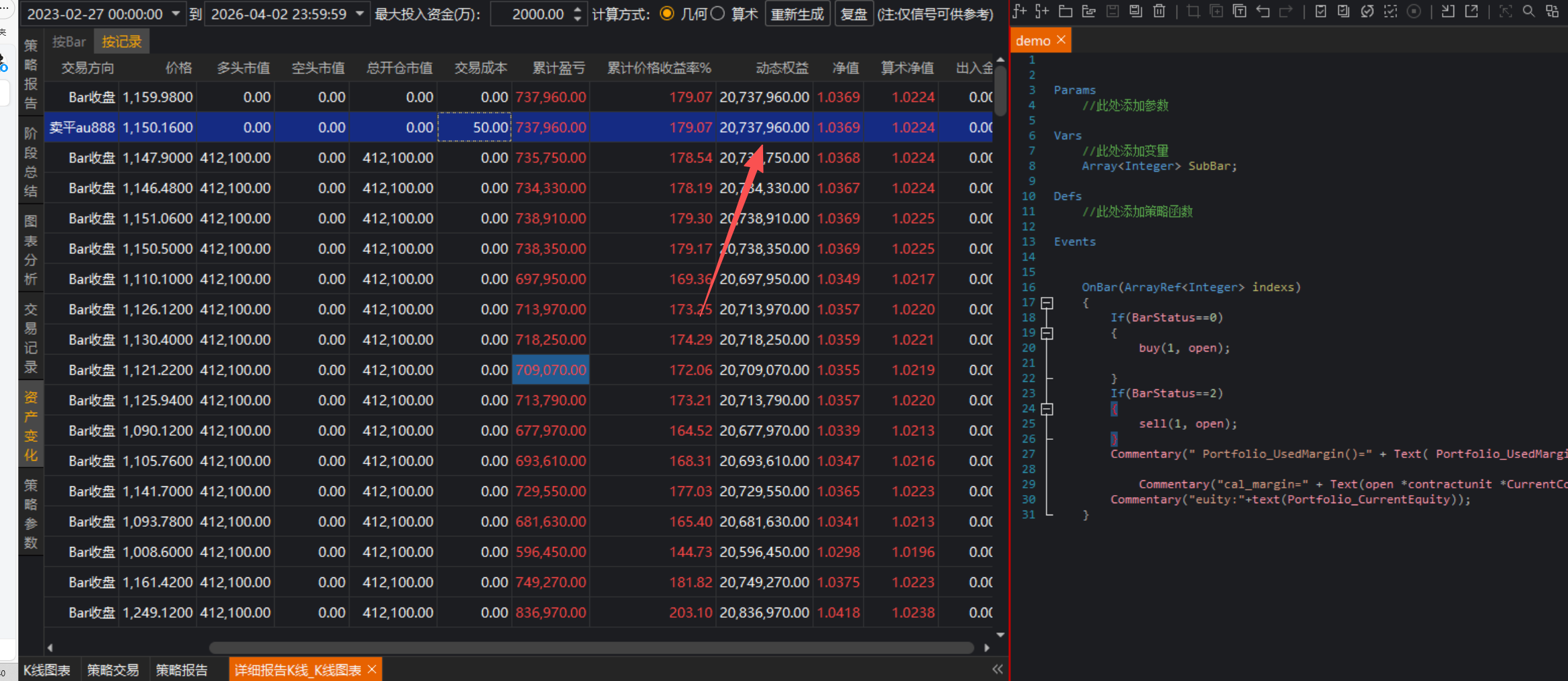Click the trash delete icon
The width and height of the screenshot is (1568, 681).
coord(1159,11)
